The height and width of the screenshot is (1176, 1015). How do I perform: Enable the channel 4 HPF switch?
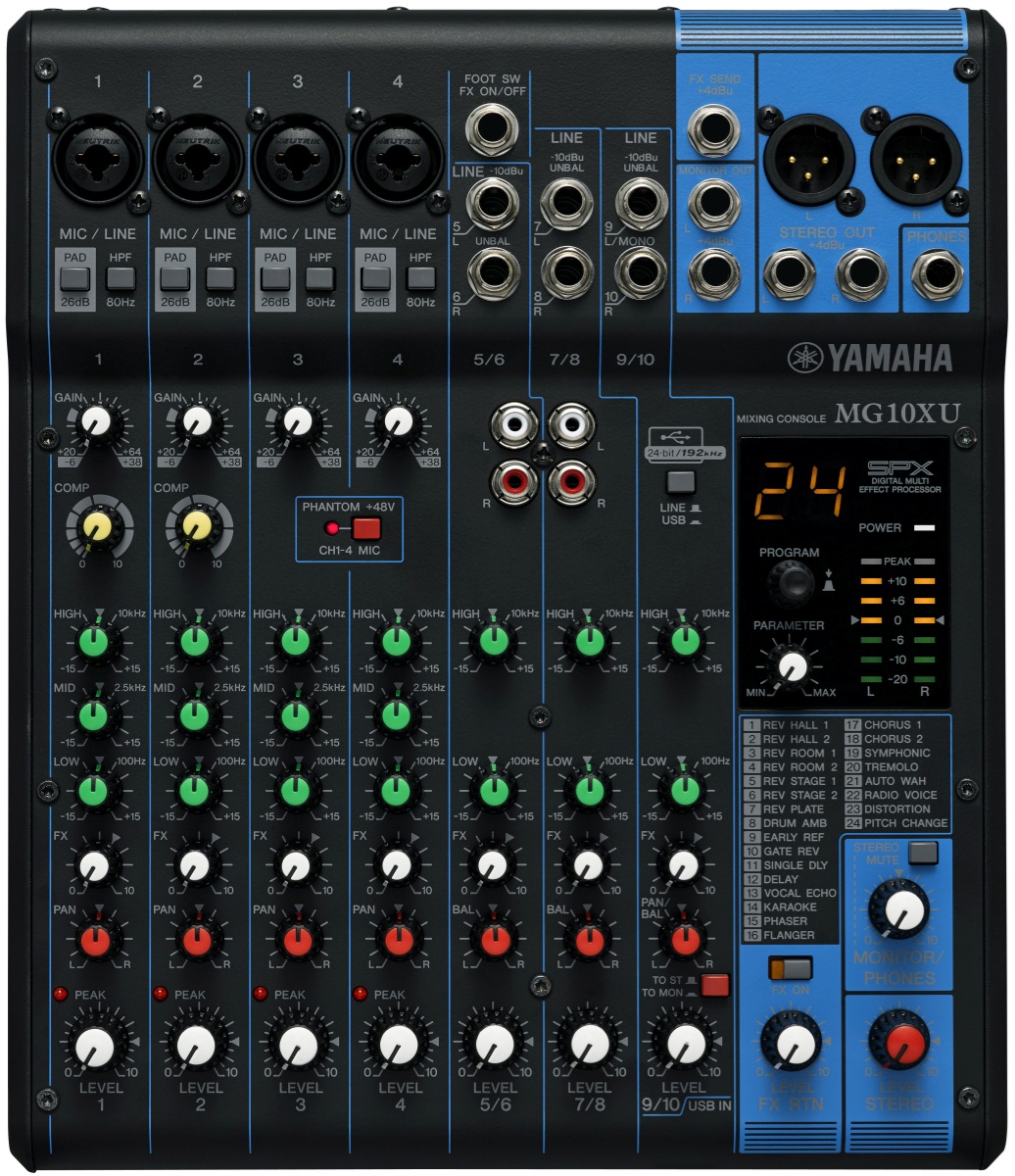click(x=420, y=278)
